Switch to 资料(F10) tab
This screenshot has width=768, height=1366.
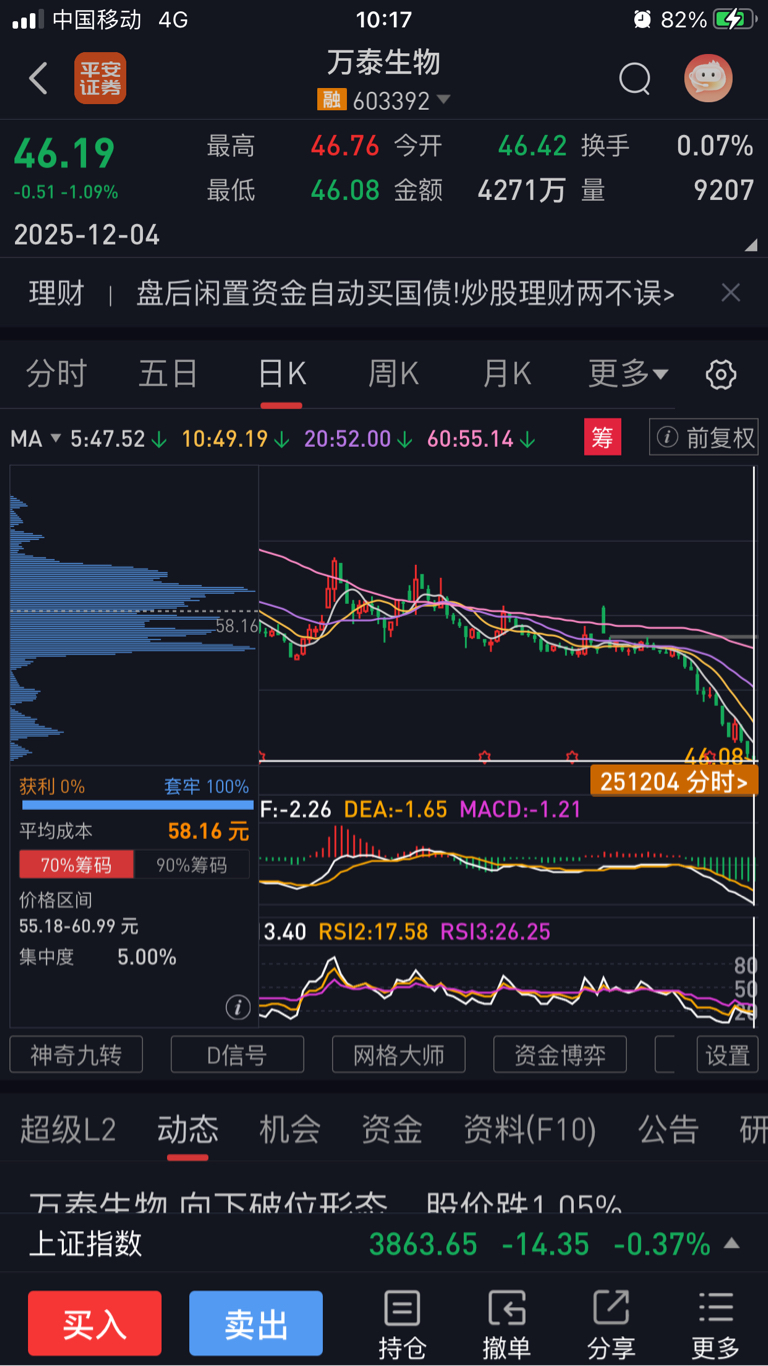pos(529,1130)
